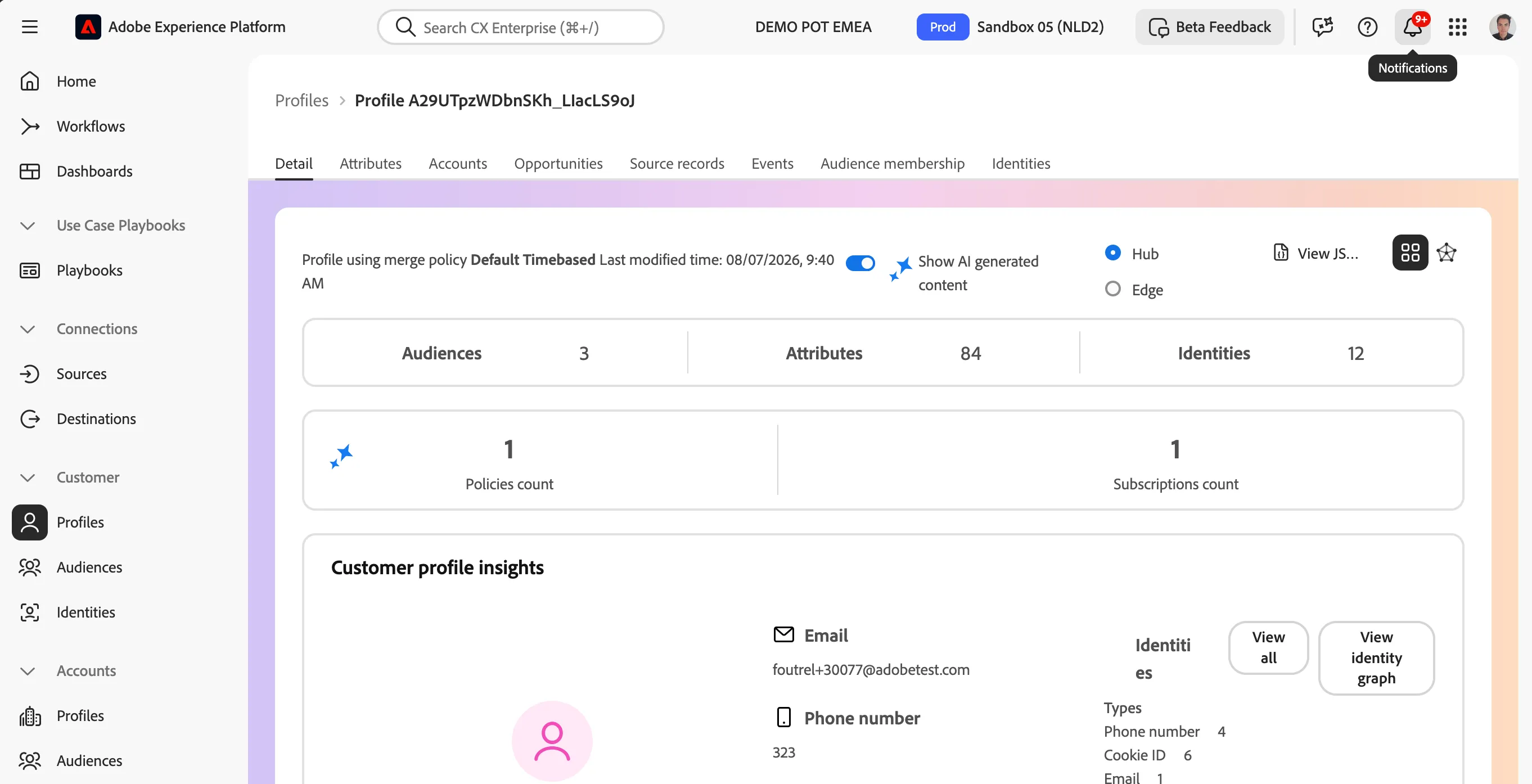Switch to the Source records tab
1532x784 pixels.
pyautogui.click(x=677, y=164)
